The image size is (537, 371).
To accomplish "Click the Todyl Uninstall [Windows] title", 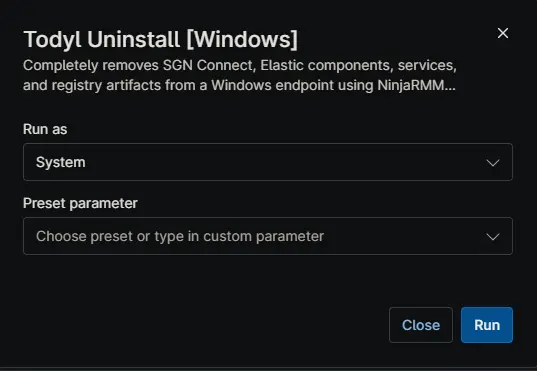I will (161, 39).
